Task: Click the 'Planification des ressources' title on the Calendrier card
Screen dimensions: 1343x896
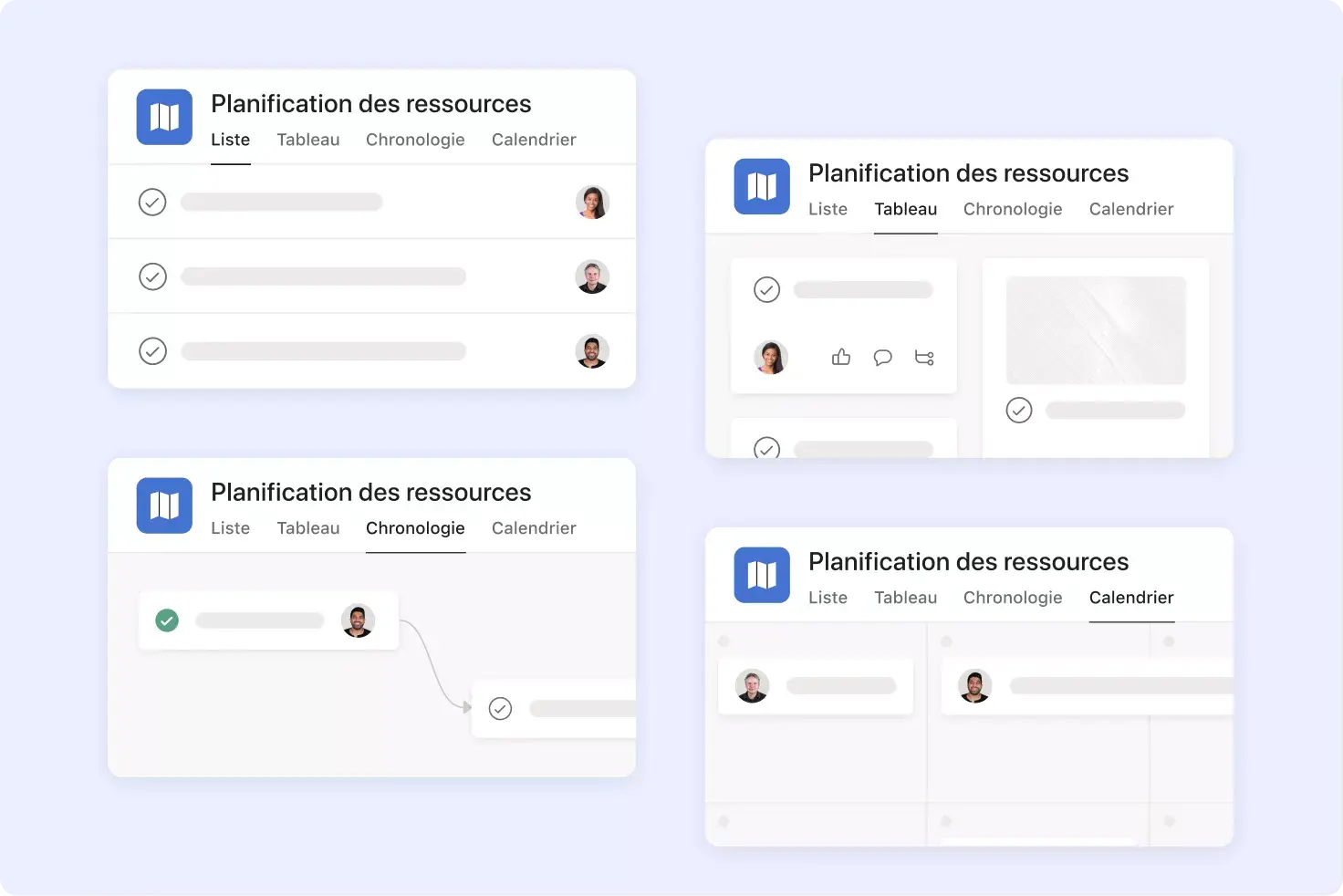Action: [968, 561]
